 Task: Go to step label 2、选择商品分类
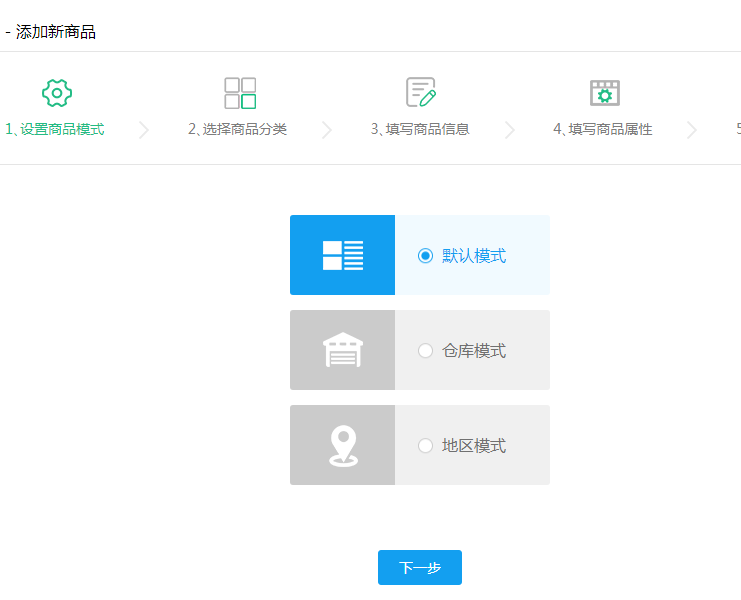[238, 130]
